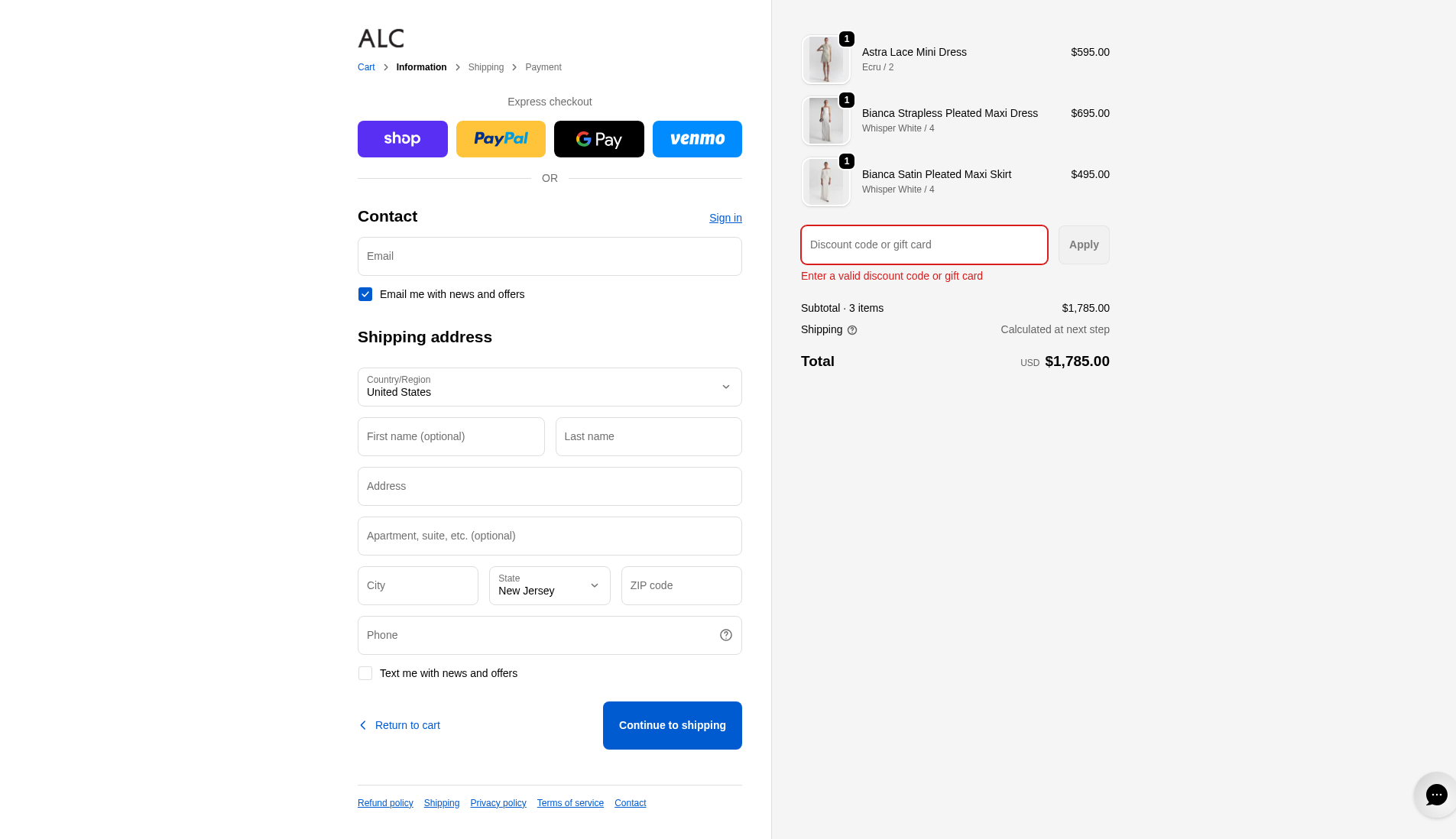This screenshot has height=839, width=1456.
Task: Focus the discount code input field
Action: (924, 245)
